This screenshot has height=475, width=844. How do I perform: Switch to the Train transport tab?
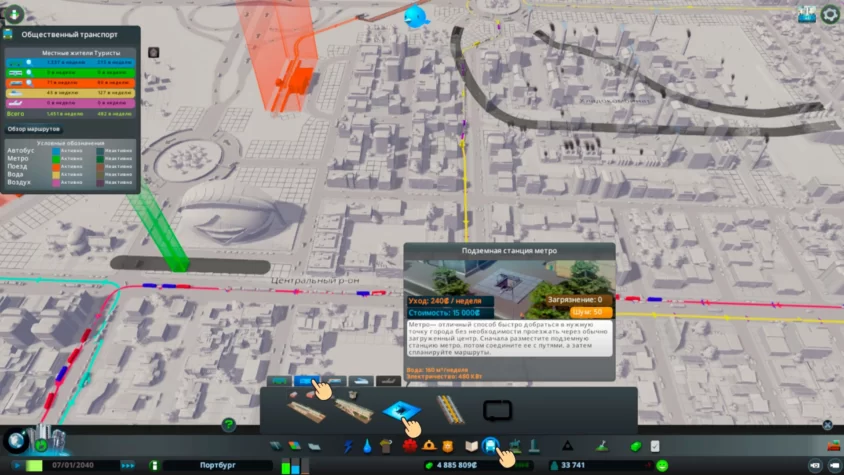(x=334, y=381)
